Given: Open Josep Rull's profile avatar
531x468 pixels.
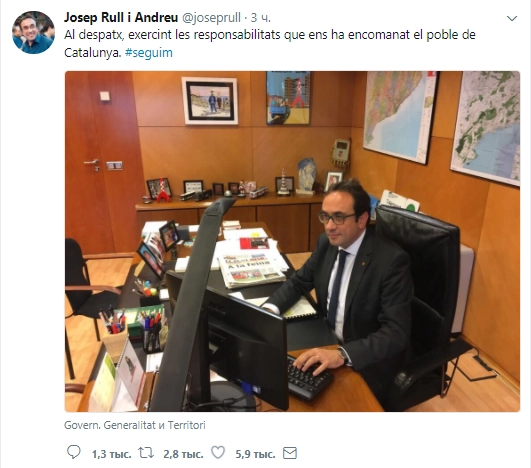Looking at the screenshot, I should click(x=33, y=32).
